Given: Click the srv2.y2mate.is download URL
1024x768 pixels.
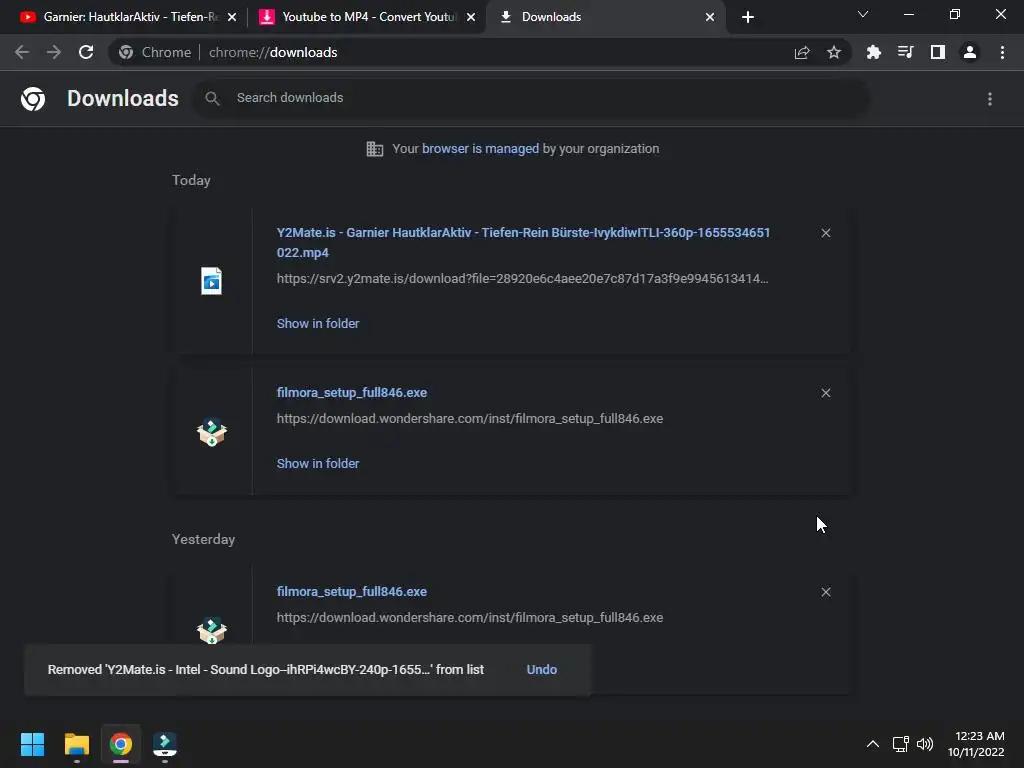Looking at the screenshot, I should click(522, 279).
